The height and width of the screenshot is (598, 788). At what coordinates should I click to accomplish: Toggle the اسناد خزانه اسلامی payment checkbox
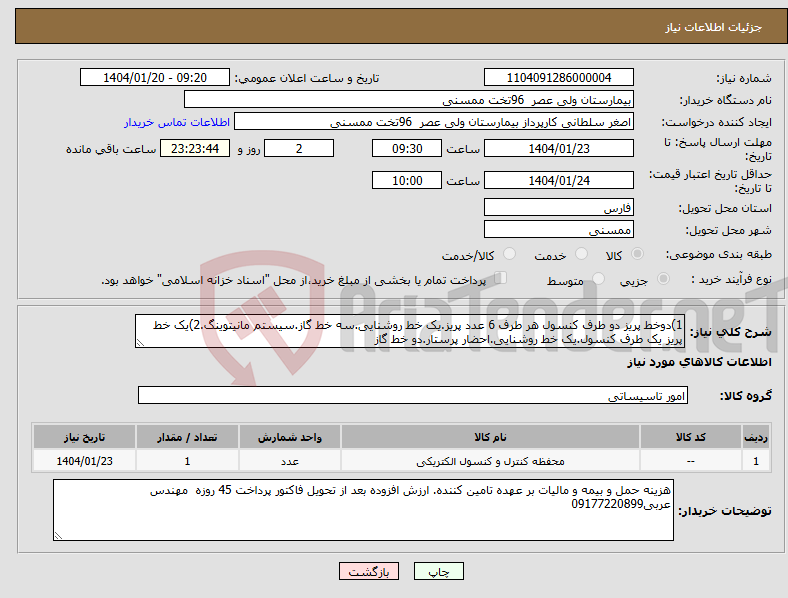coord(501,278)
